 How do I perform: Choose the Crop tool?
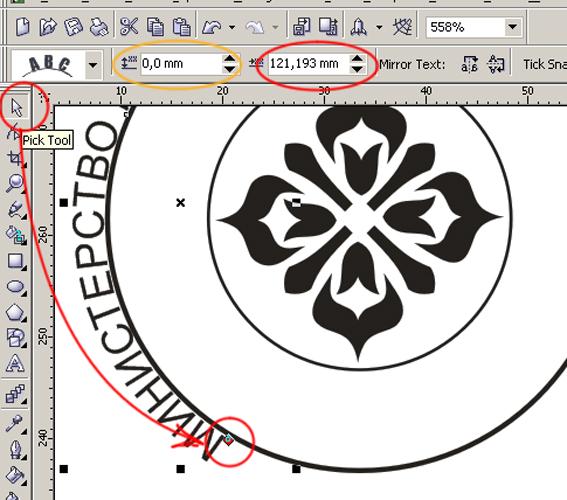click(16, 158)
